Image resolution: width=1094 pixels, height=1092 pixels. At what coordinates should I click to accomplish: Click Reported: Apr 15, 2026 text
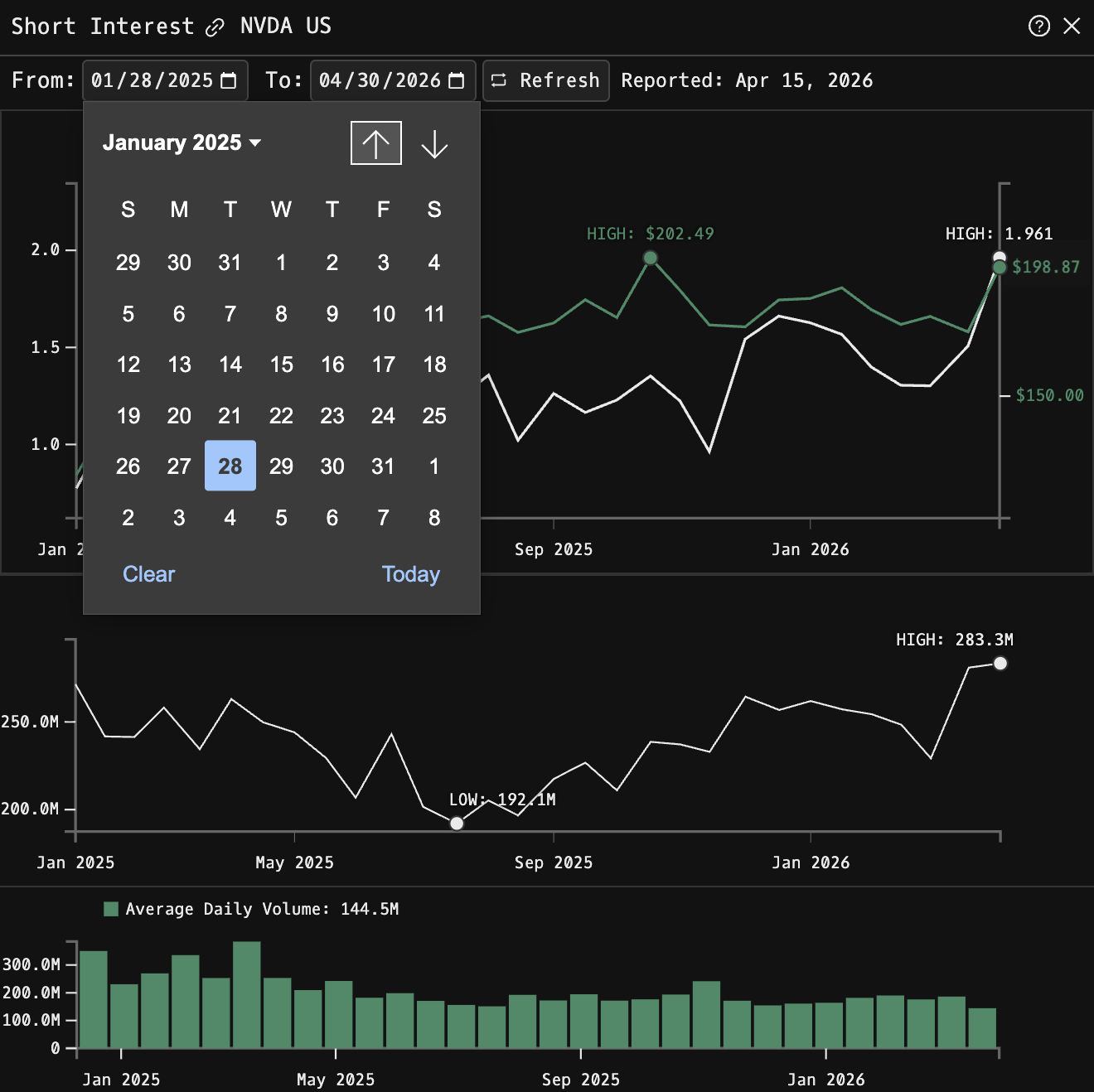pyautogui.click(x=747, y=80)
